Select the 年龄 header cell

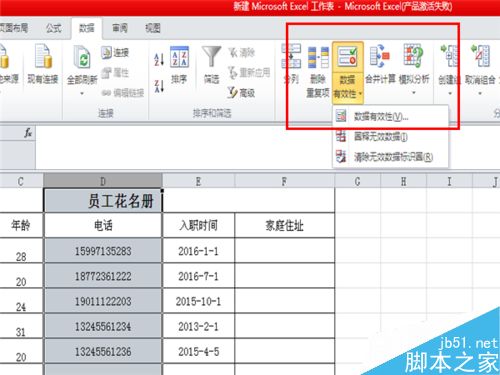coord(21,226)
